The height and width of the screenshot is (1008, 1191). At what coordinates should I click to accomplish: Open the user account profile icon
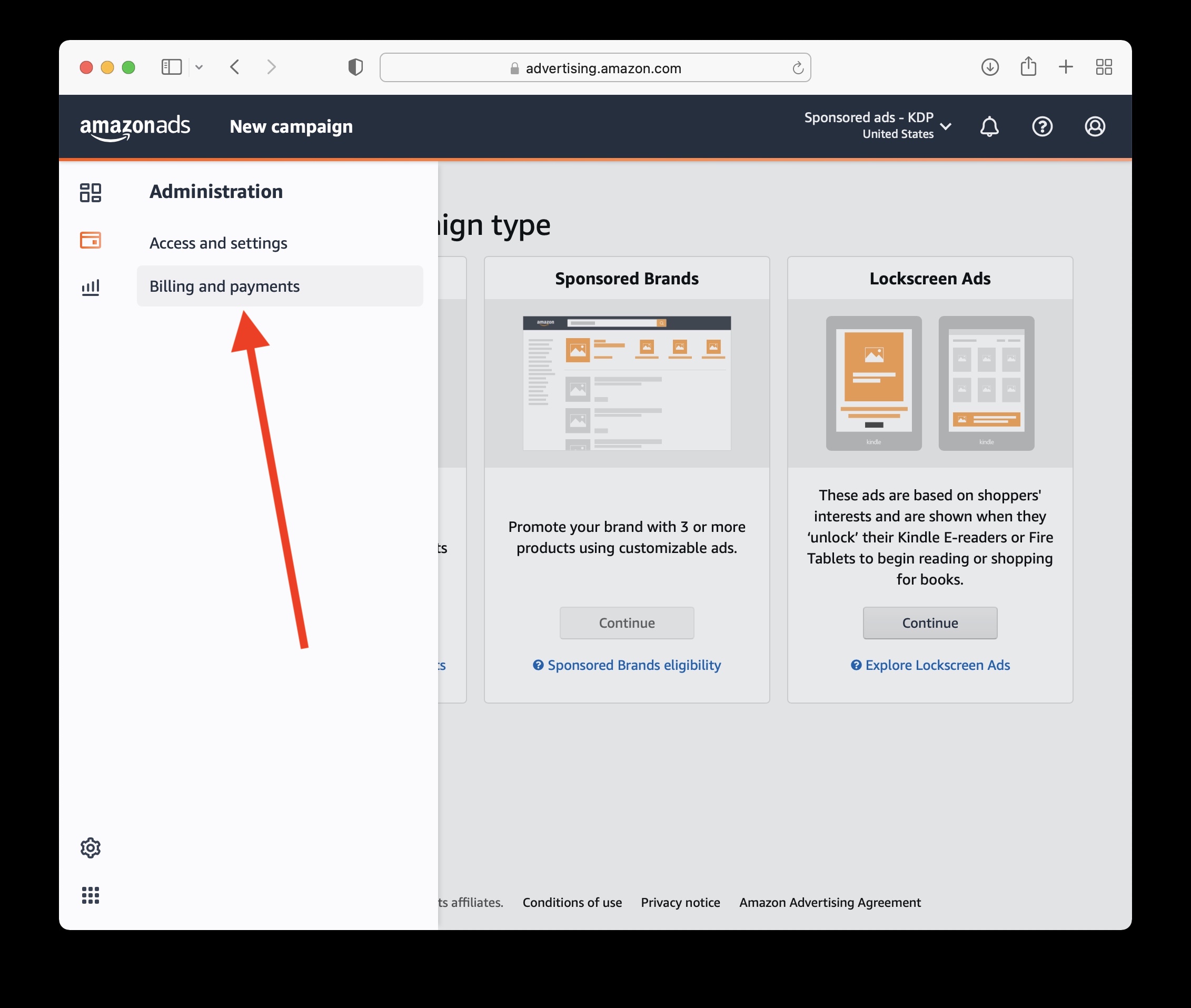[x=1095, y=126]
